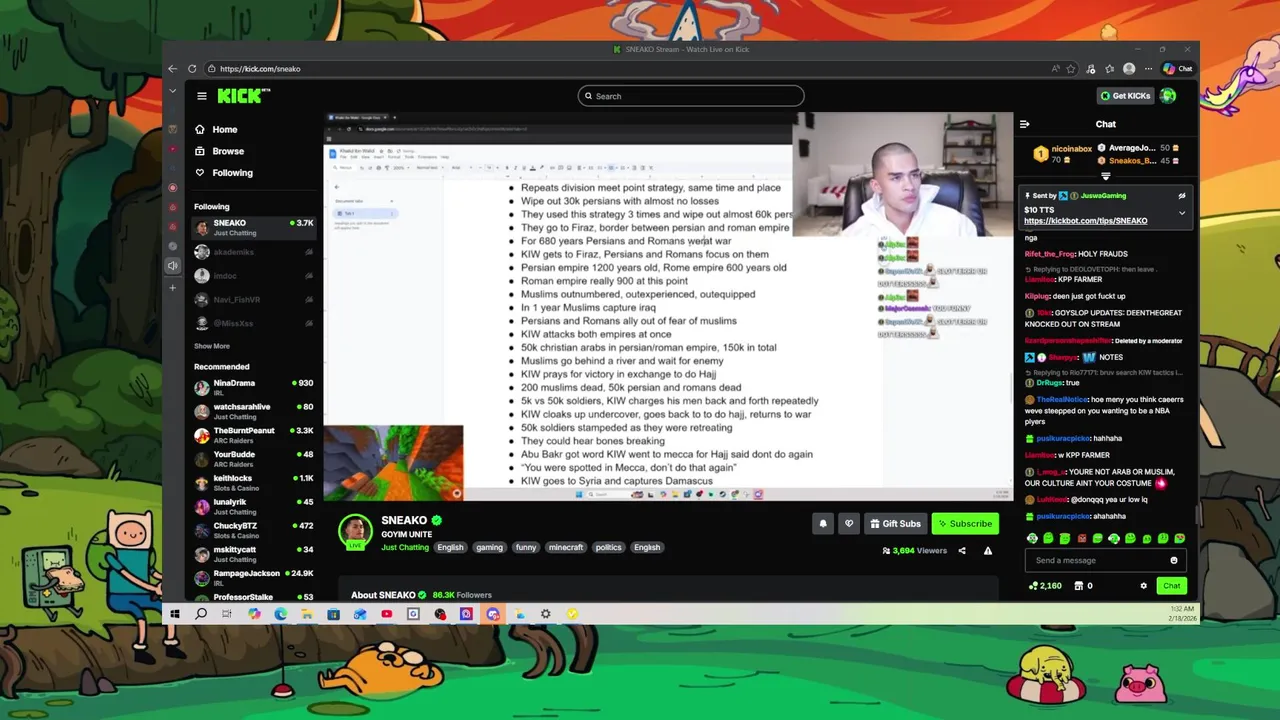Image resolution: width=1280 pixels, height=720 pixels.
Task: Click the Kick search field
Action: pyautogui.click(x=691, y=96)
